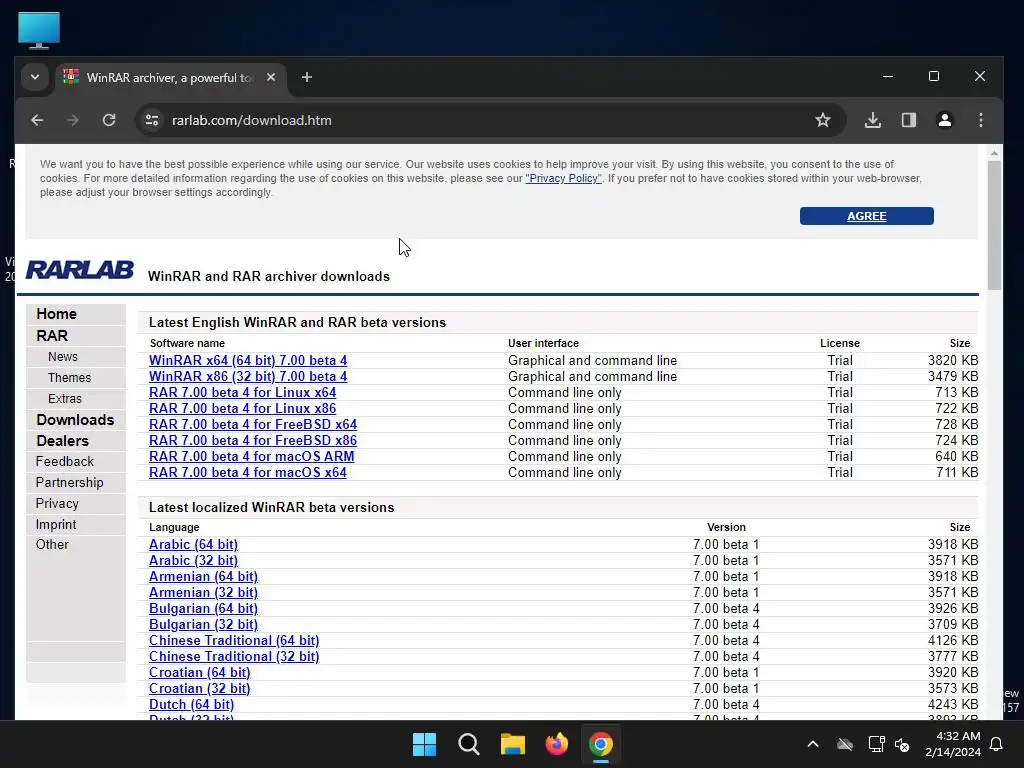View site information icon in address bar

click(152, 120)
